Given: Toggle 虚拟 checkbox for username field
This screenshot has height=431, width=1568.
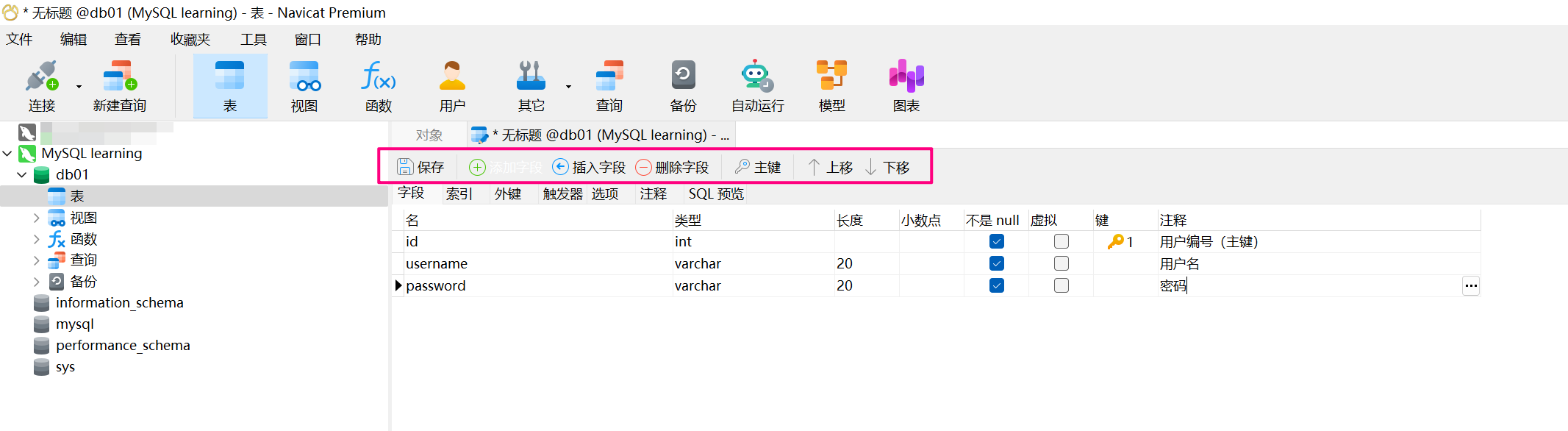Looking at the screenshot, I should click(1061, 263).
